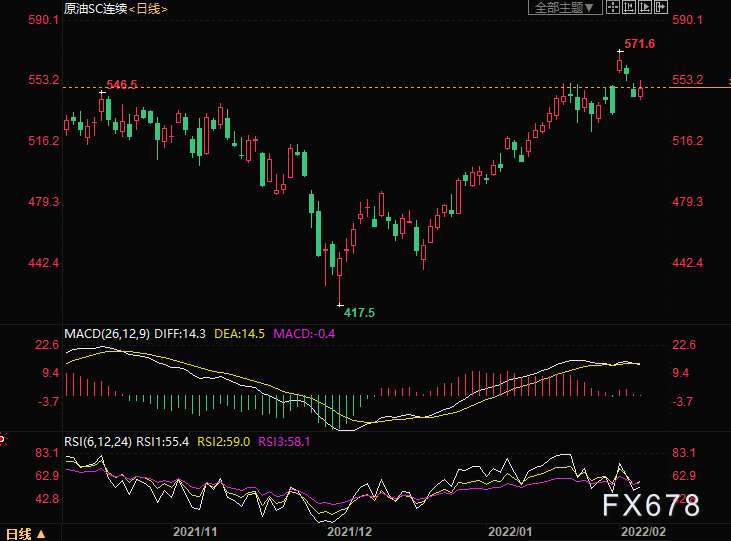Switch period via bottom 日线 tab
Image resolution: width=731 pixels, height=541 pixels.
25,534
